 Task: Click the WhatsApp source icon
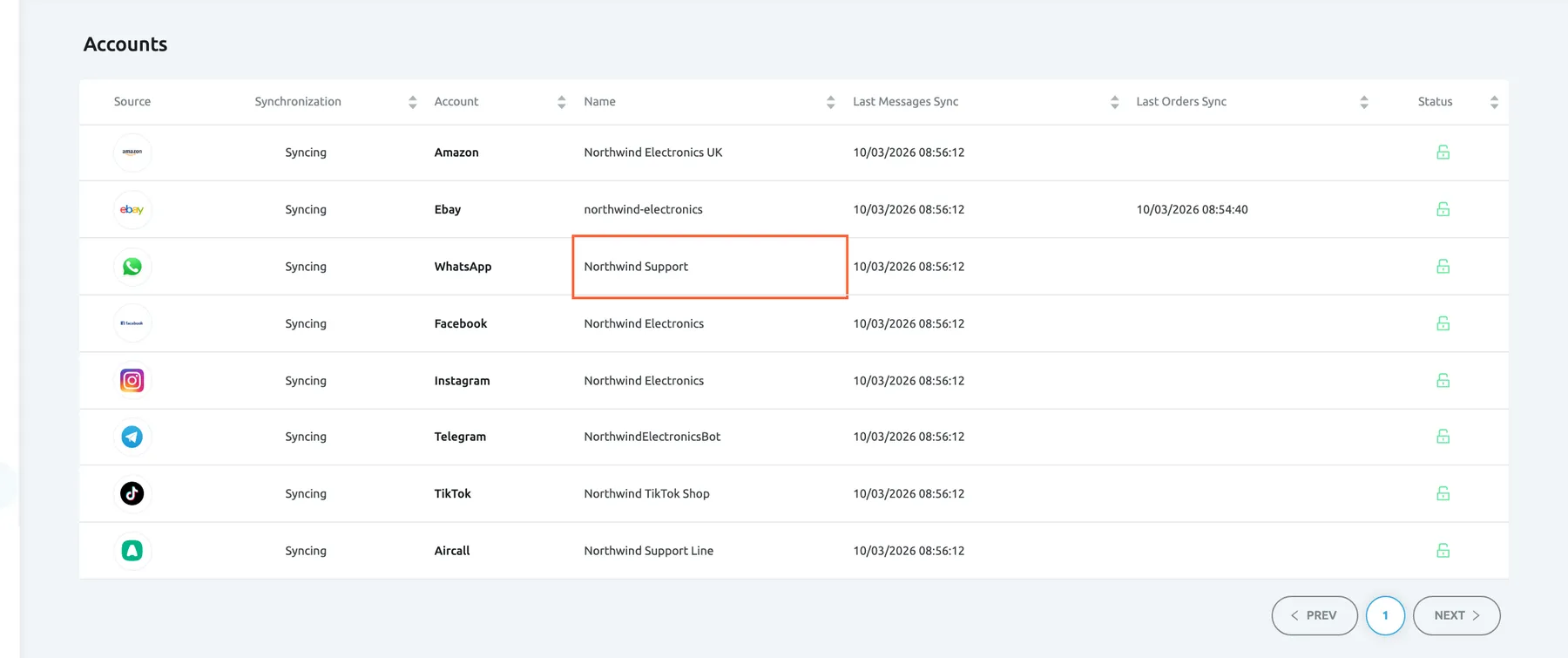[132, 267]
